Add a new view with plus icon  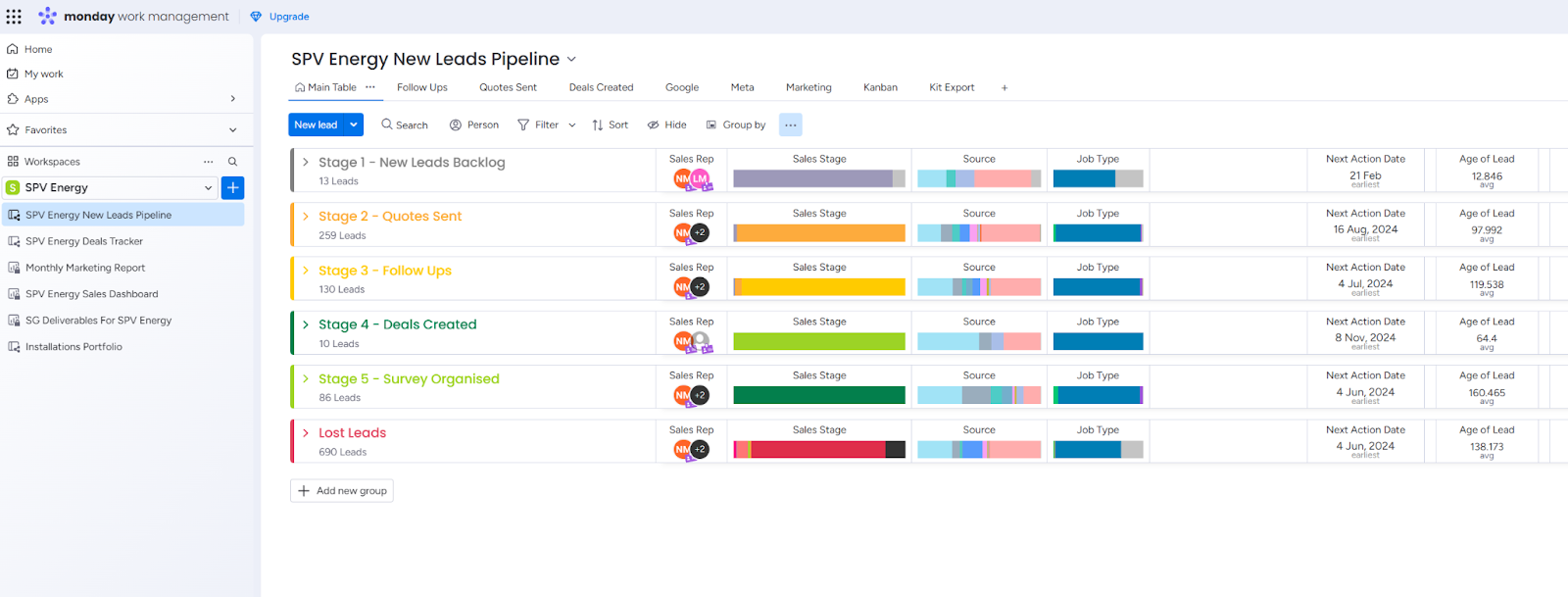click(x=1004, y=88)
